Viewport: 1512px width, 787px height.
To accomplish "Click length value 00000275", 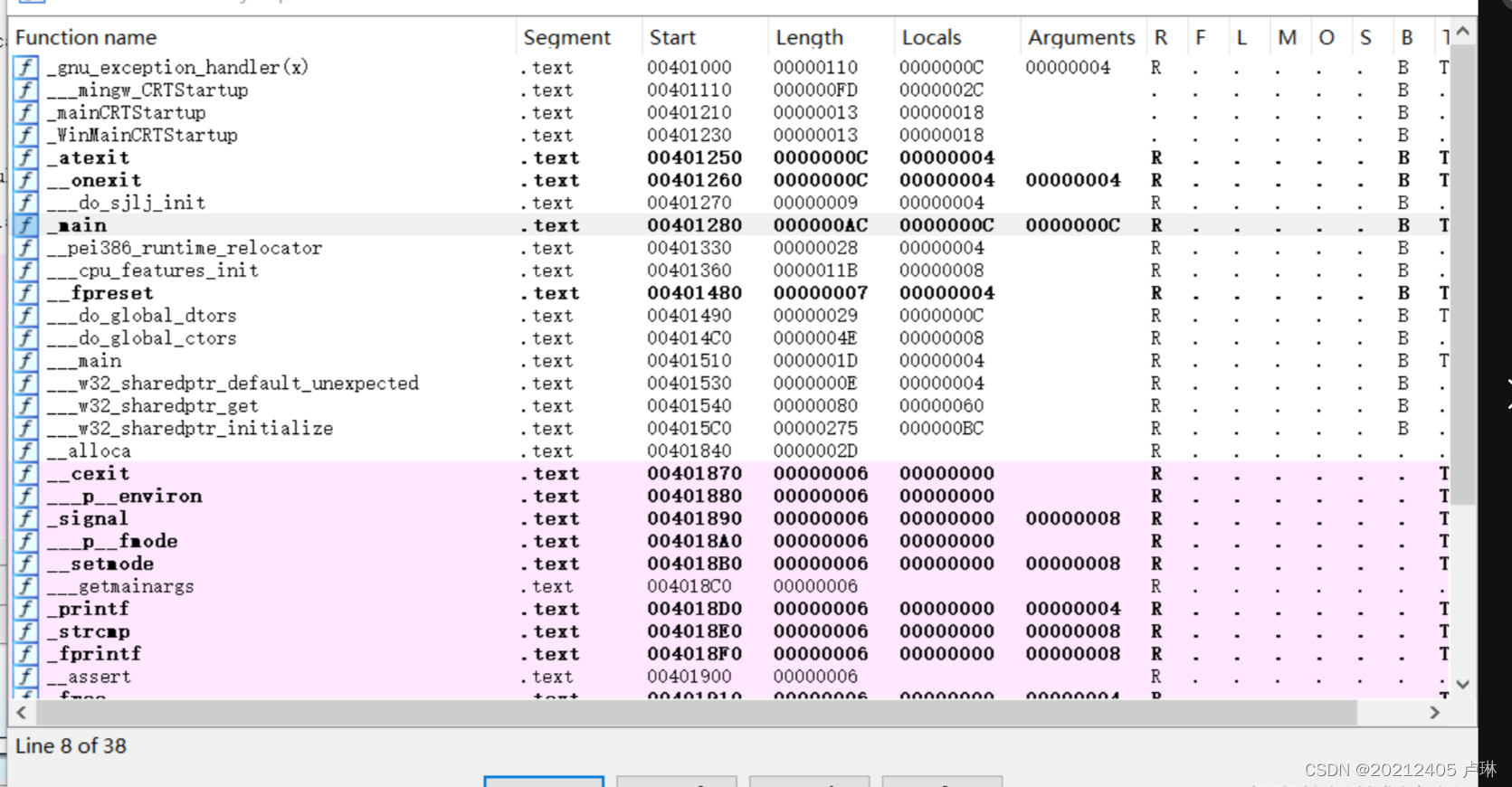I will [x=815, y=429].
